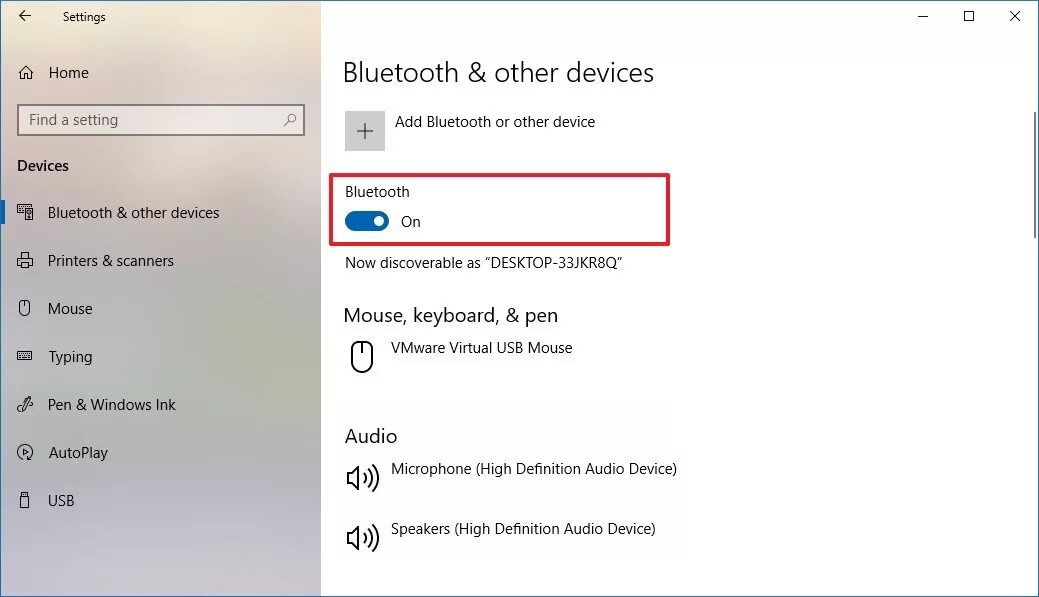Click the search magnifier icon

290,120
